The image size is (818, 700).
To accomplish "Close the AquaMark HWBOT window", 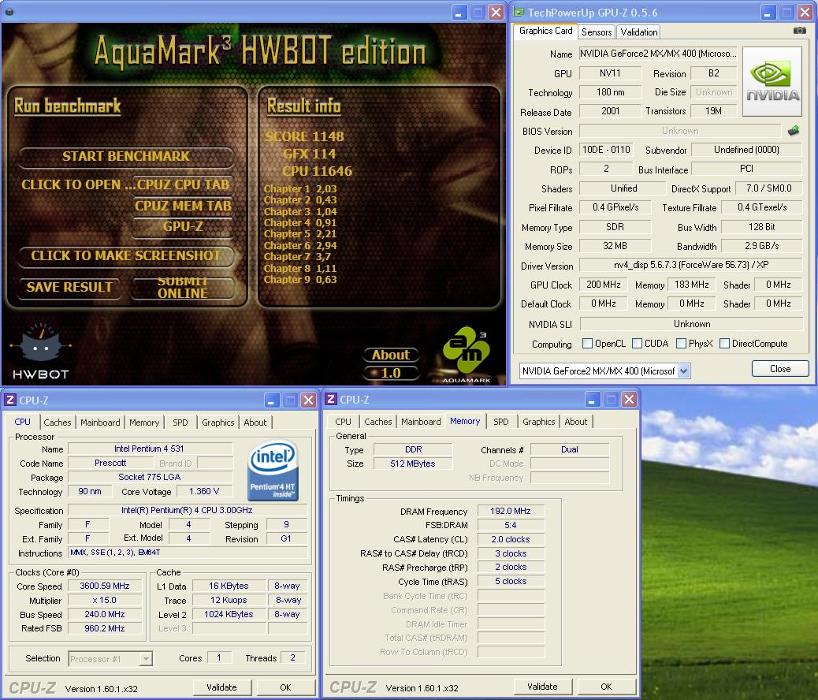I will [x=496, y=13].
